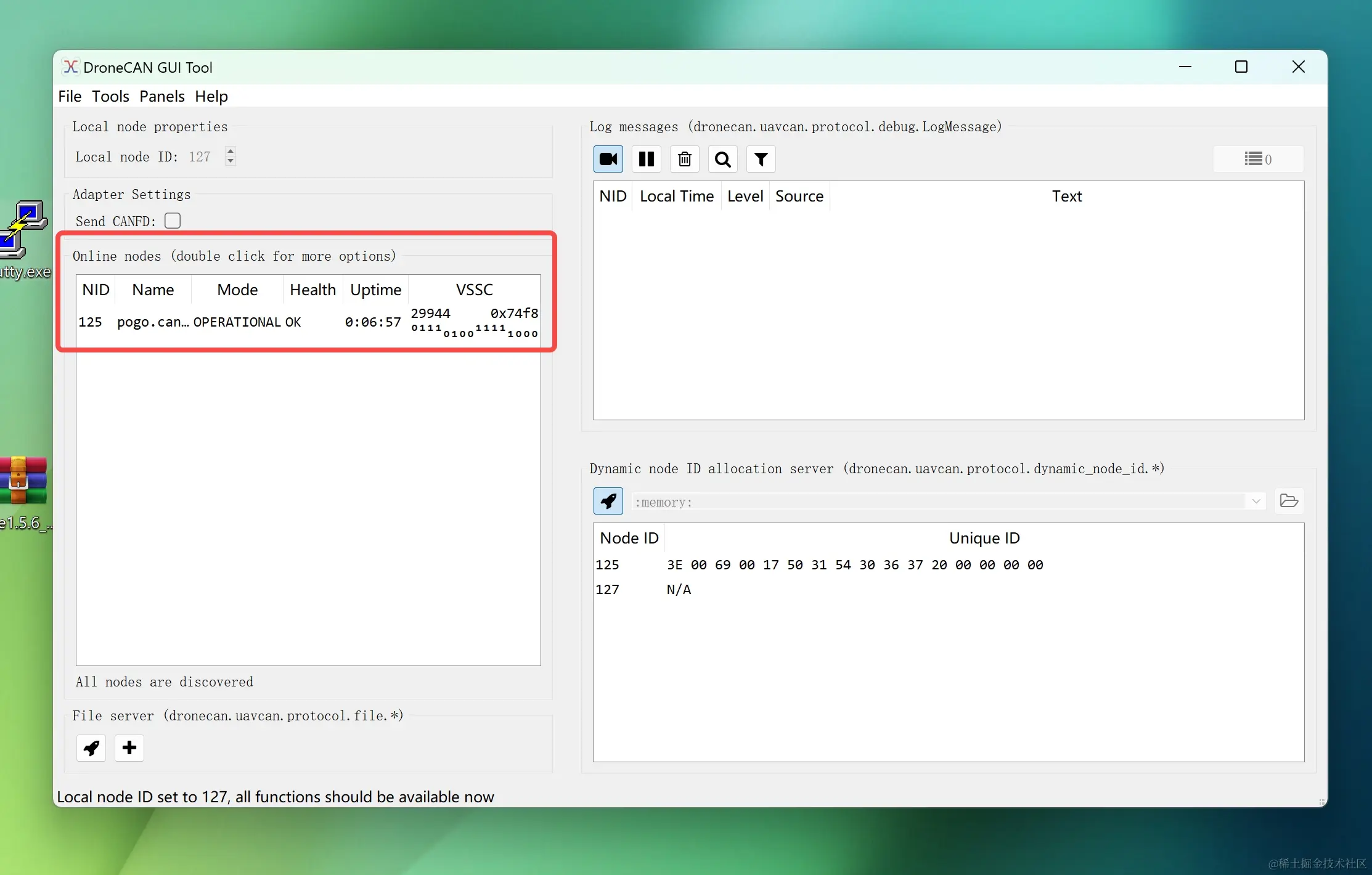Clear log messages with the trash icon
Screen dimensions: 1372x875
[684, 159]
